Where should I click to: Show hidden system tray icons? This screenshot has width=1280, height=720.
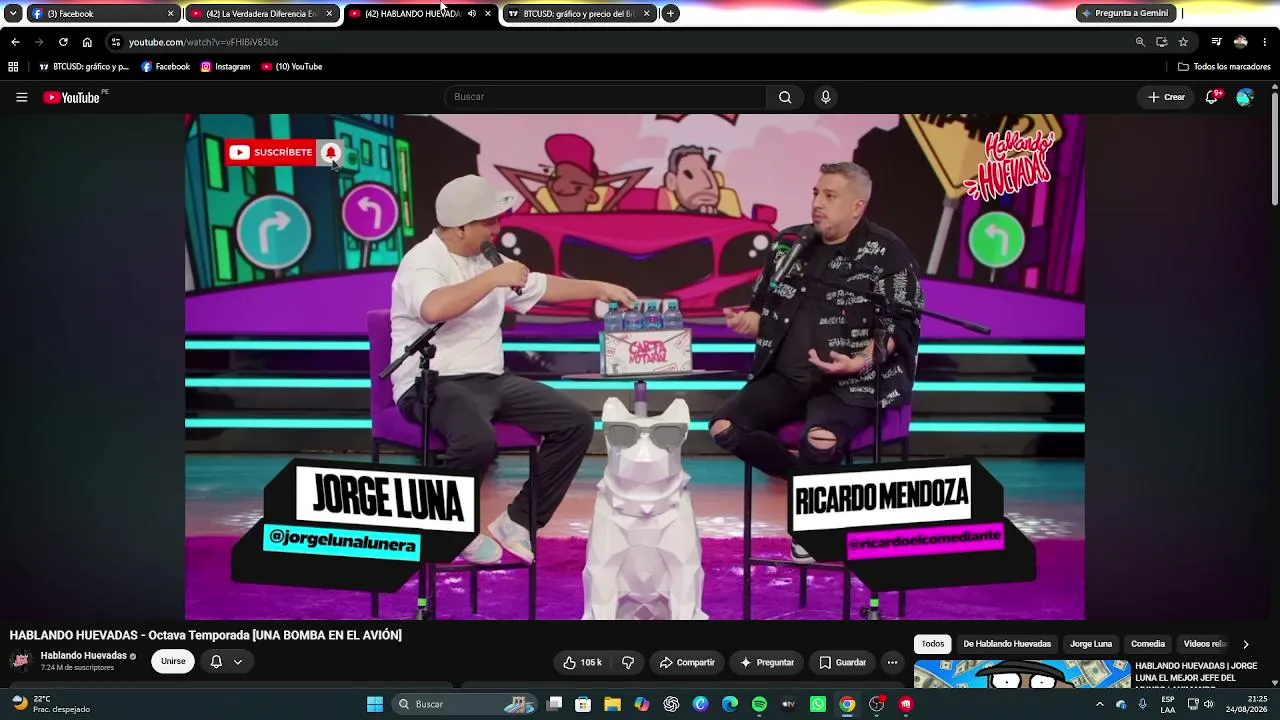1099,704
